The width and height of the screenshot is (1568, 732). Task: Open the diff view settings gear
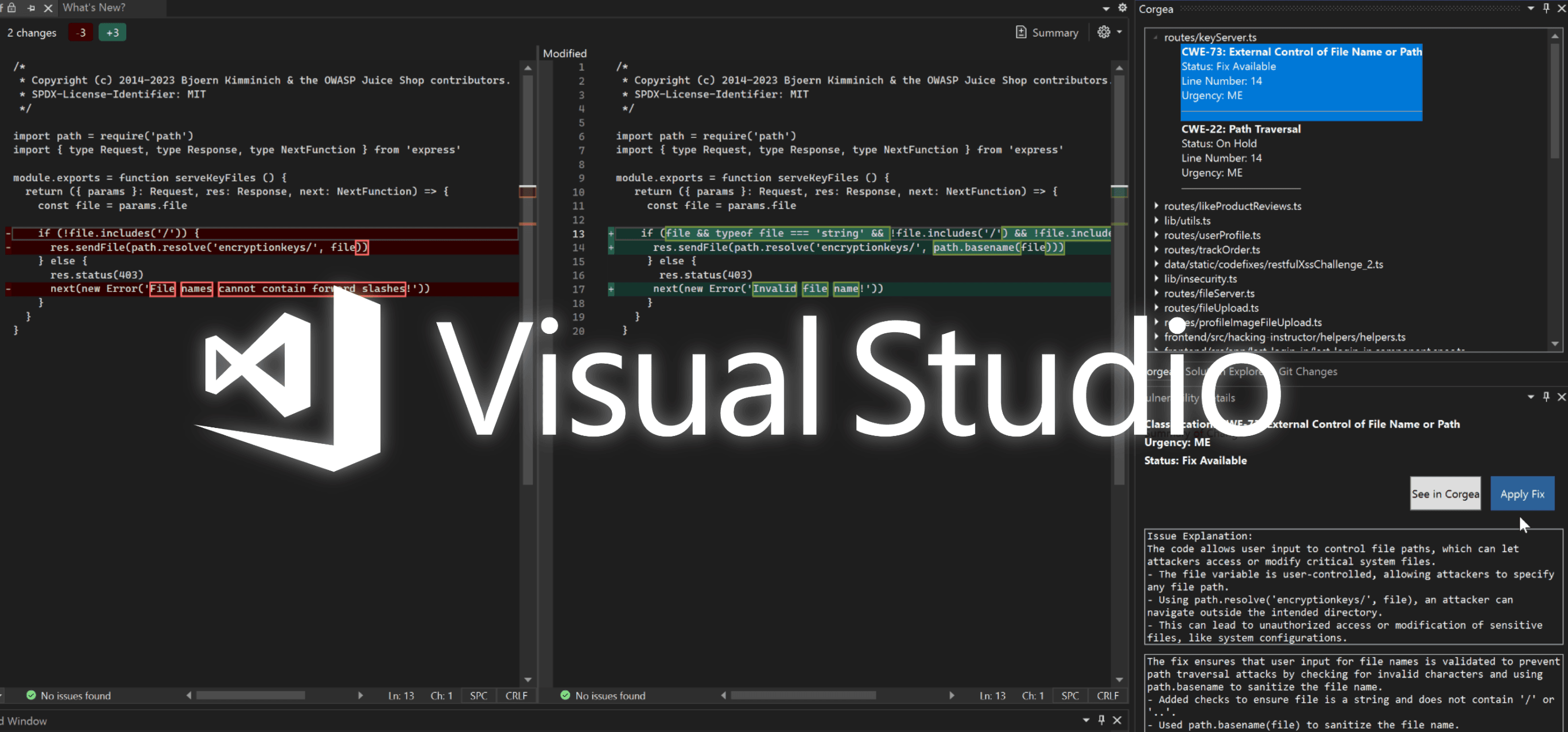pos(1103,32)
